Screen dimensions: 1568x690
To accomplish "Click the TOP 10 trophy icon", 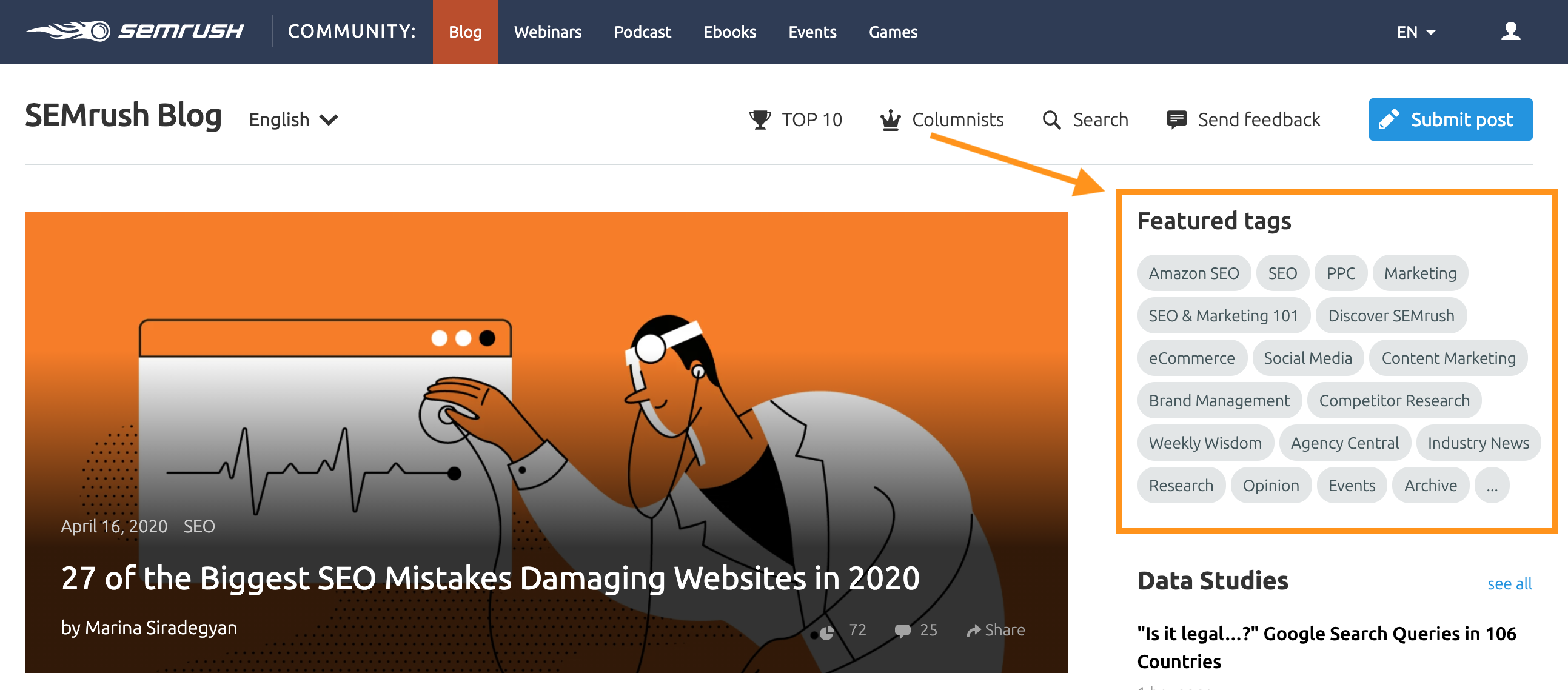I will pos(760,119).
